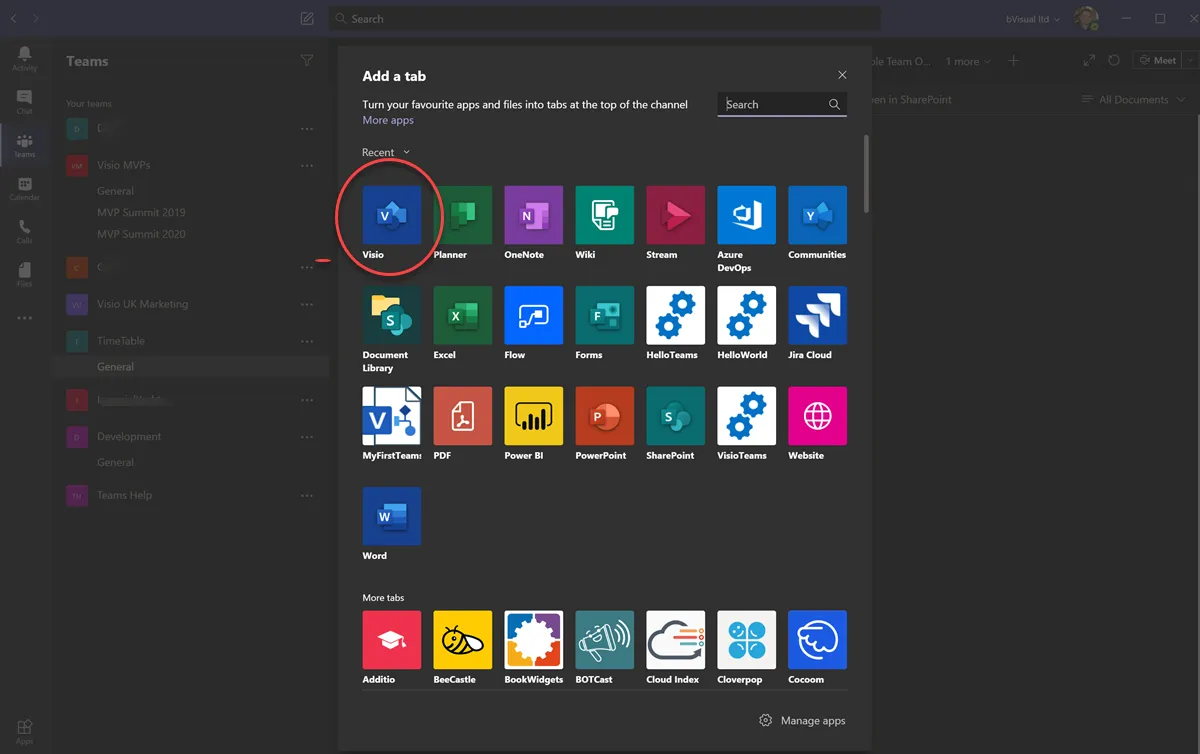Add the Visio app tab
Image resolution: width=1200 pixels, height=754 pixels.
click(x=391, y=215)
